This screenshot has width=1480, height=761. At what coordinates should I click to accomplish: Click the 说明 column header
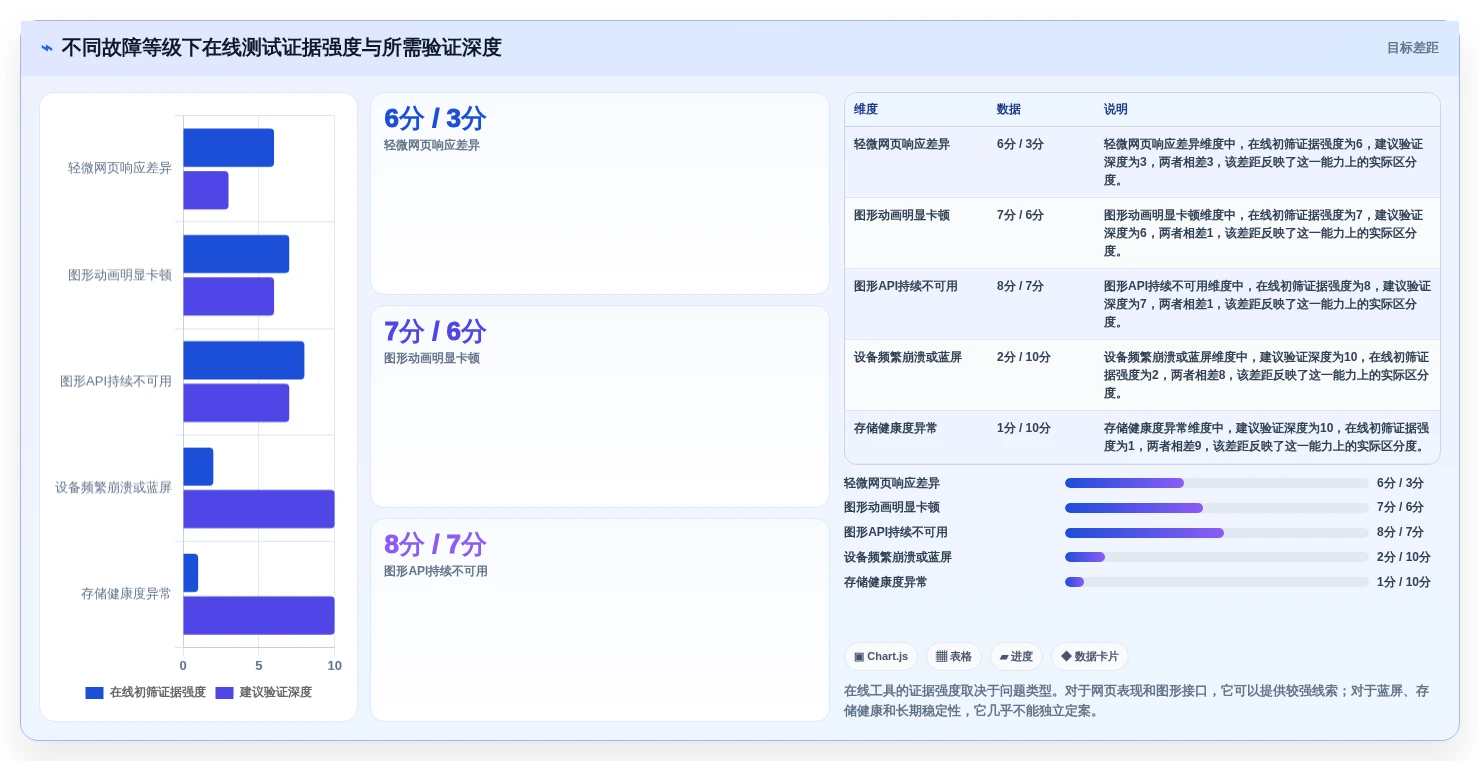click(x=1116, y=109)
